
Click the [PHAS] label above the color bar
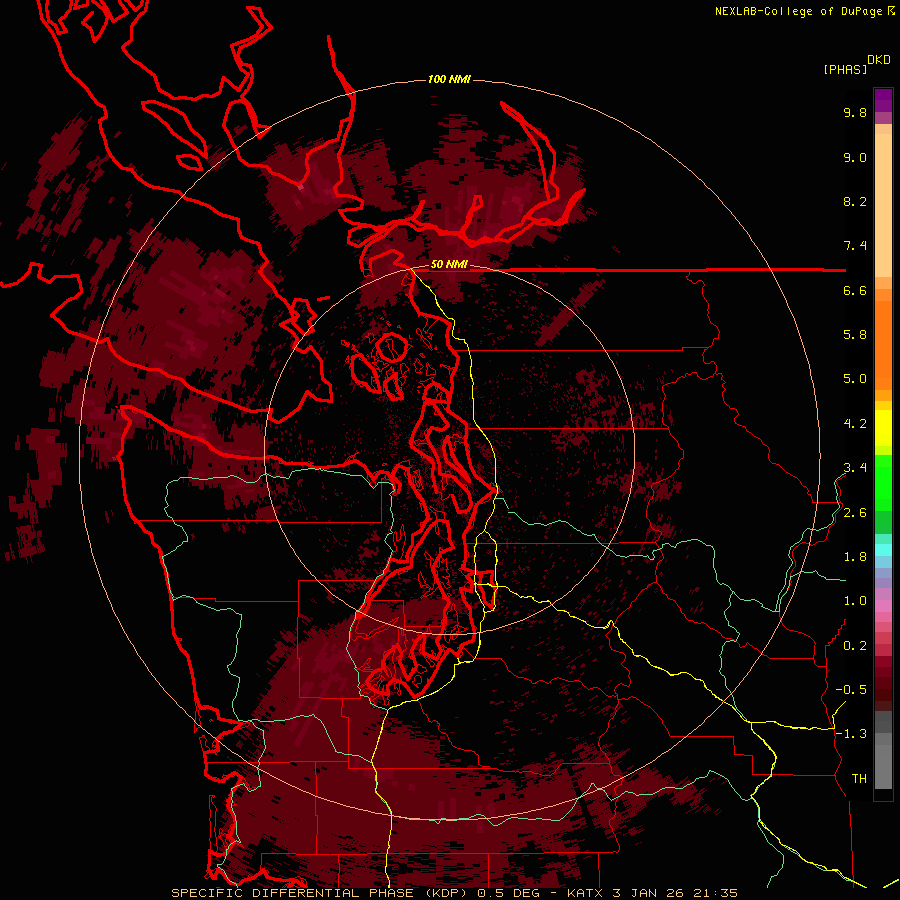[x=845, y=69]
